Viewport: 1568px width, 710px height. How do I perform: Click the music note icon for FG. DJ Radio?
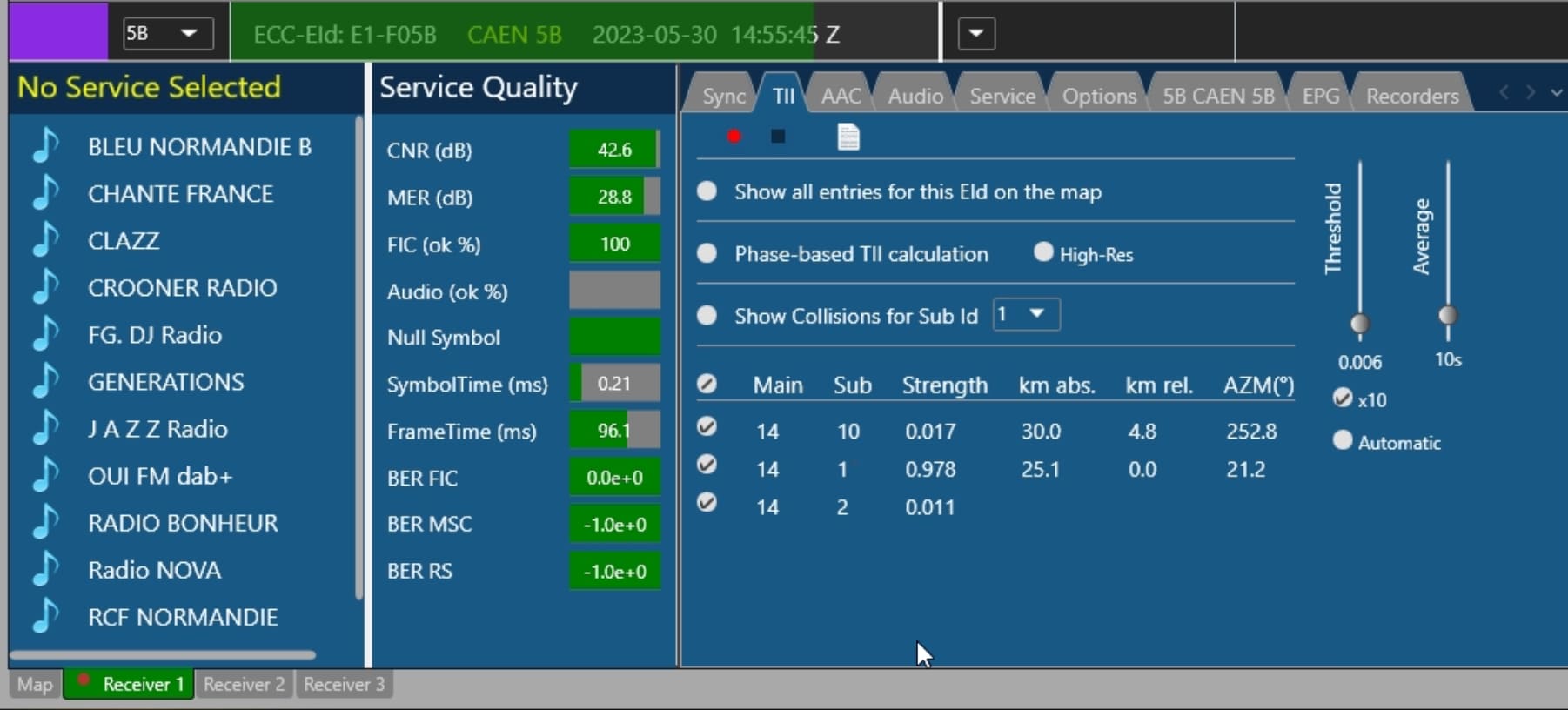(x=45, y=334)
